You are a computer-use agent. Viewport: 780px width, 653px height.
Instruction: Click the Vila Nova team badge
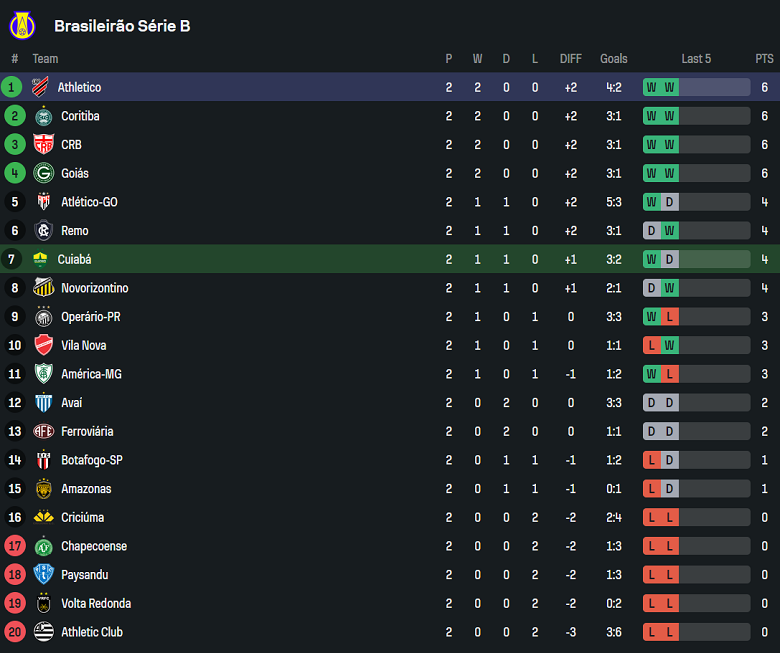[43, 345]
